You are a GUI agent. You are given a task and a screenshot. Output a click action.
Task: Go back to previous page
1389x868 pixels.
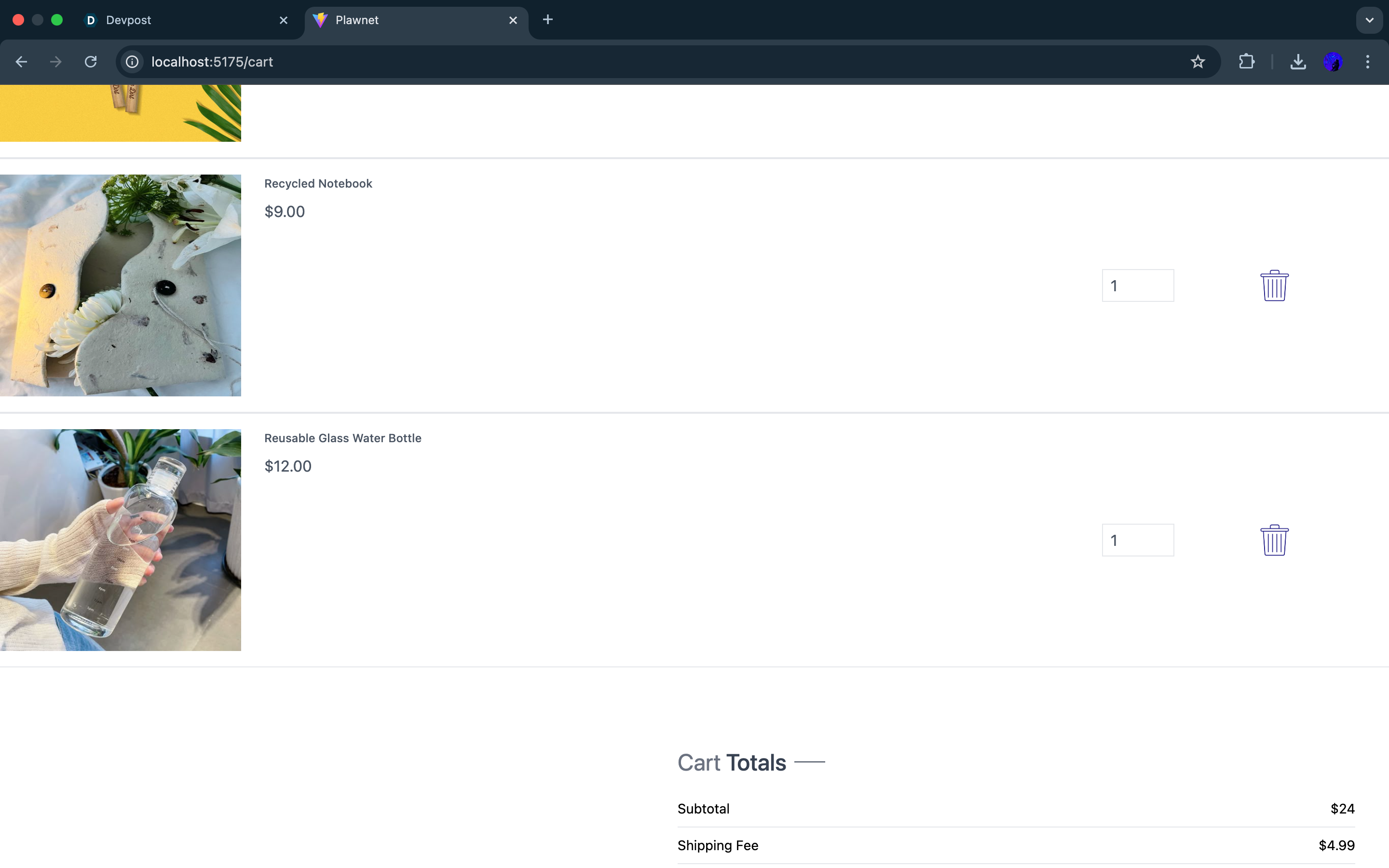pyautogui.click(x=21, y=61)
